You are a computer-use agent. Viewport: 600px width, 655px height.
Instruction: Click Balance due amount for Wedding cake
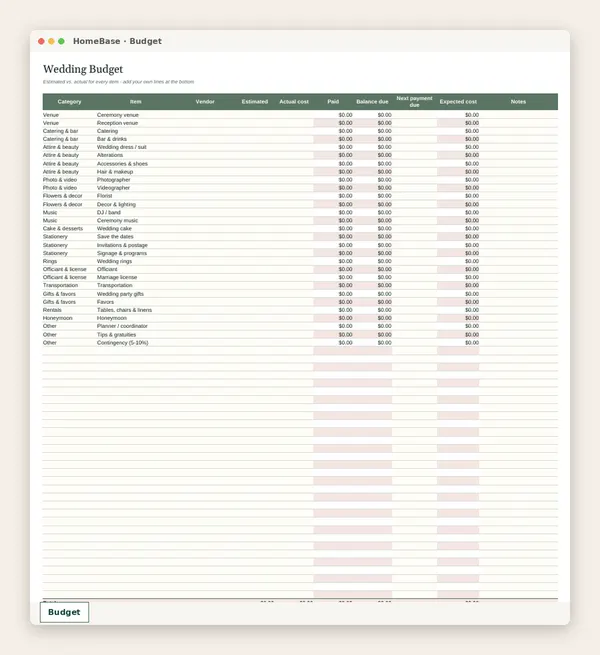pyautogui.click(x=372, y=228)
